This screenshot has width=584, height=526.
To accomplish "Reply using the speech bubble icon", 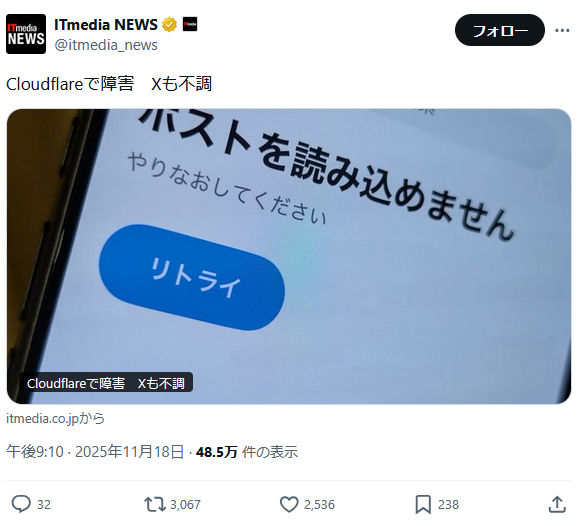I will tap(21, 504).
